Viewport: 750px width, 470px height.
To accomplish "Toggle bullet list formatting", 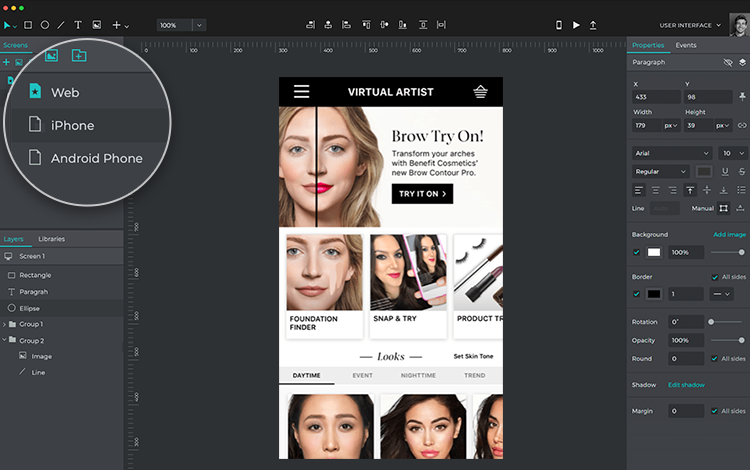I will point(741,190).
